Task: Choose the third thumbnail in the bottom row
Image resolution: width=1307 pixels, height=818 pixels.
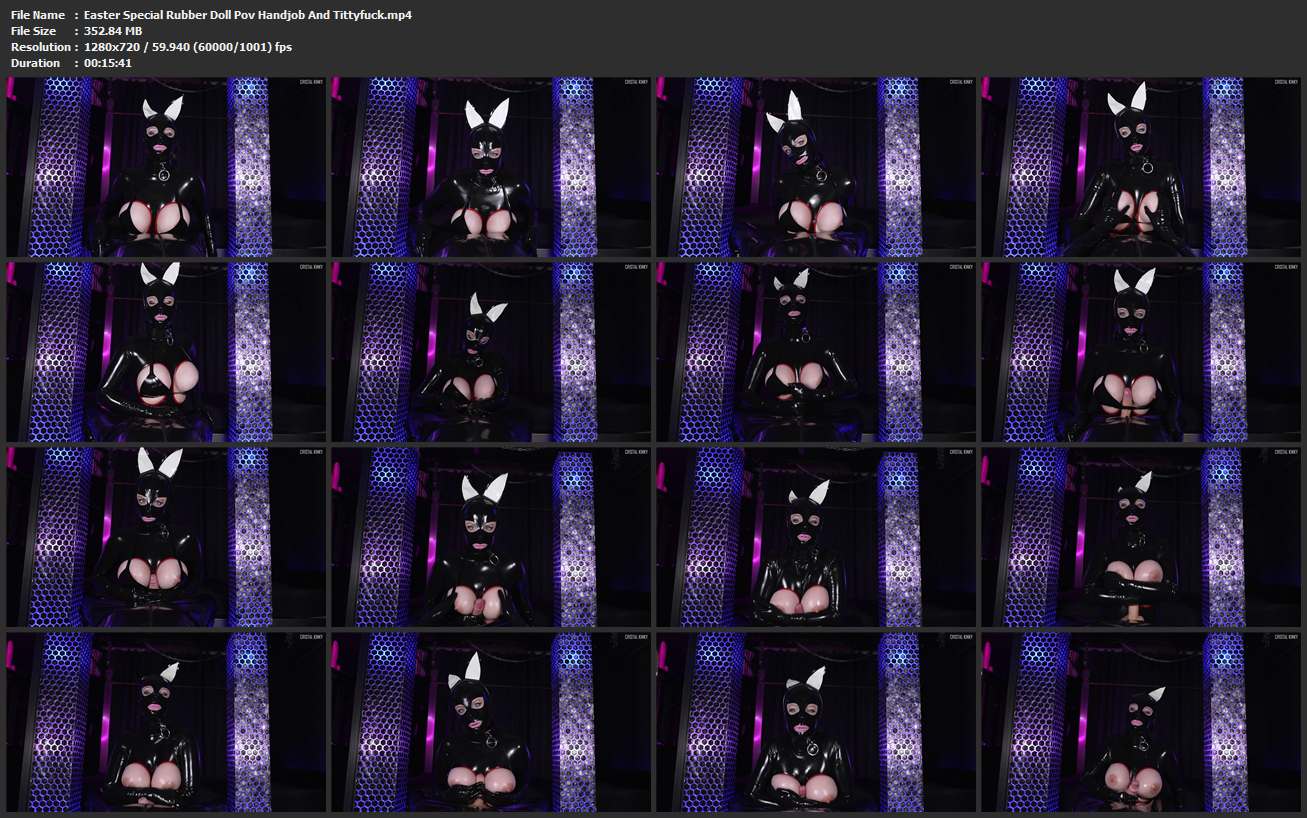Action: coord(816,721)
